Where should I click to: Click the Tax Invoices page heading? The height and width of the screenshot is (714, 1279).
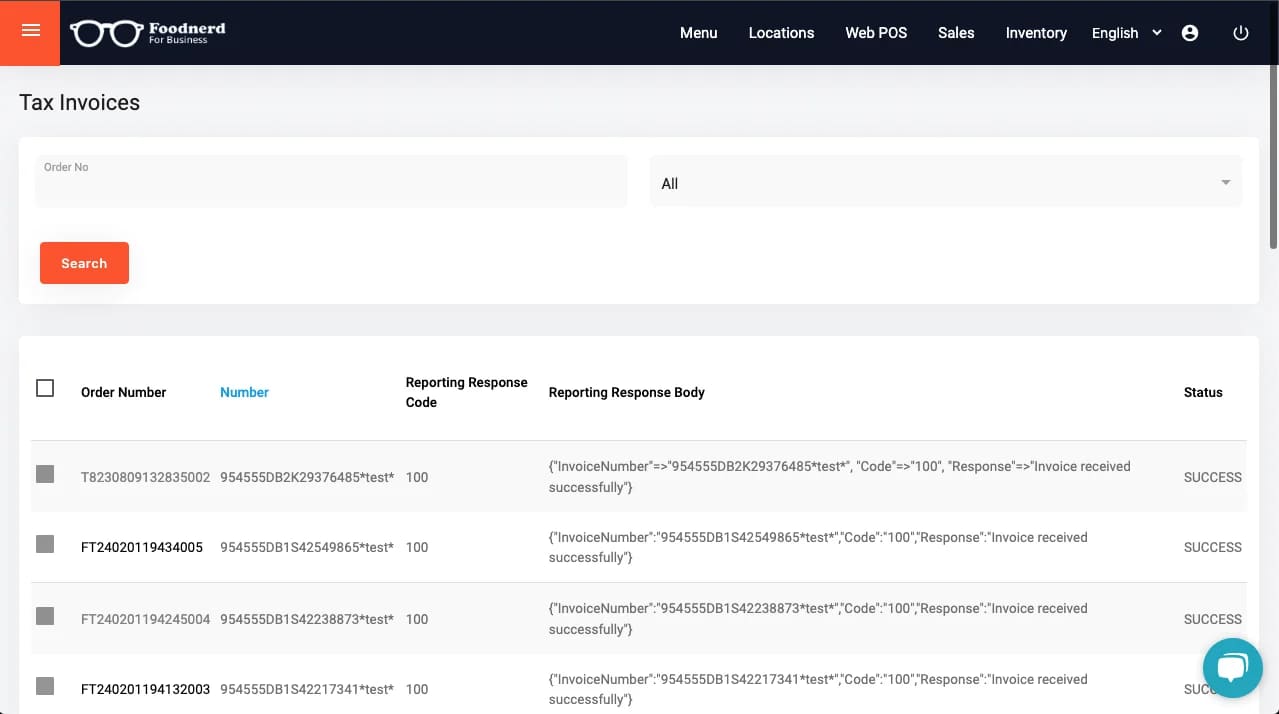pyautogui.click(x=80, y=102)
